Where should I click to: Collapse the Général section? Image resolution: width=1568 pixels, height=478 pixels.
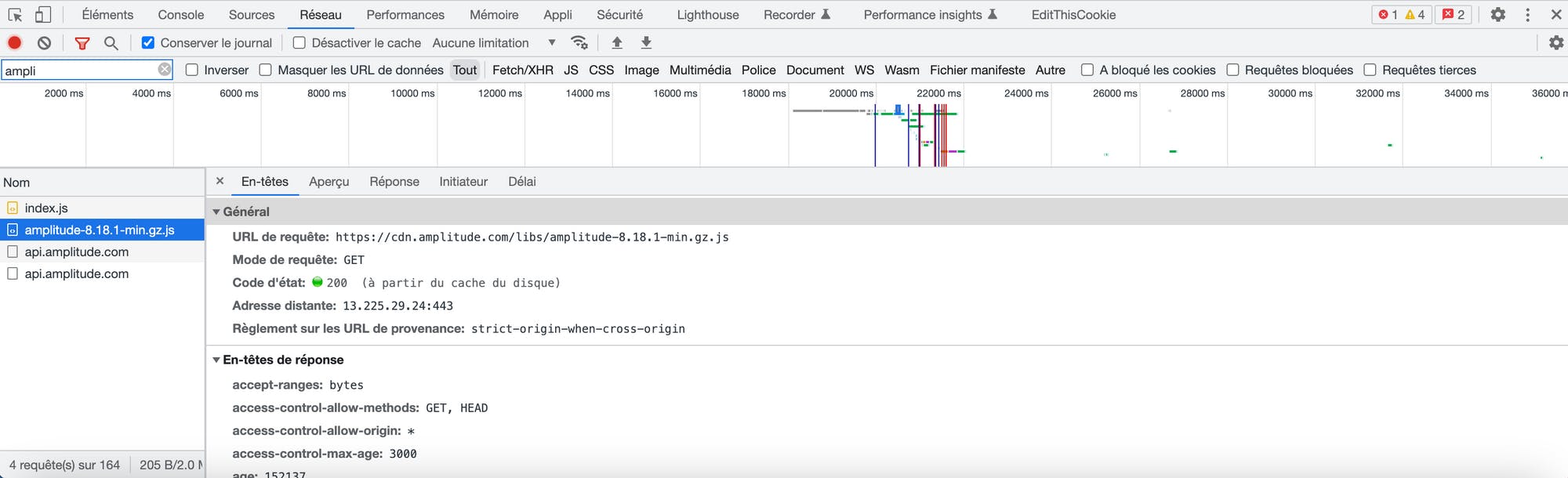tap(216, 212)
